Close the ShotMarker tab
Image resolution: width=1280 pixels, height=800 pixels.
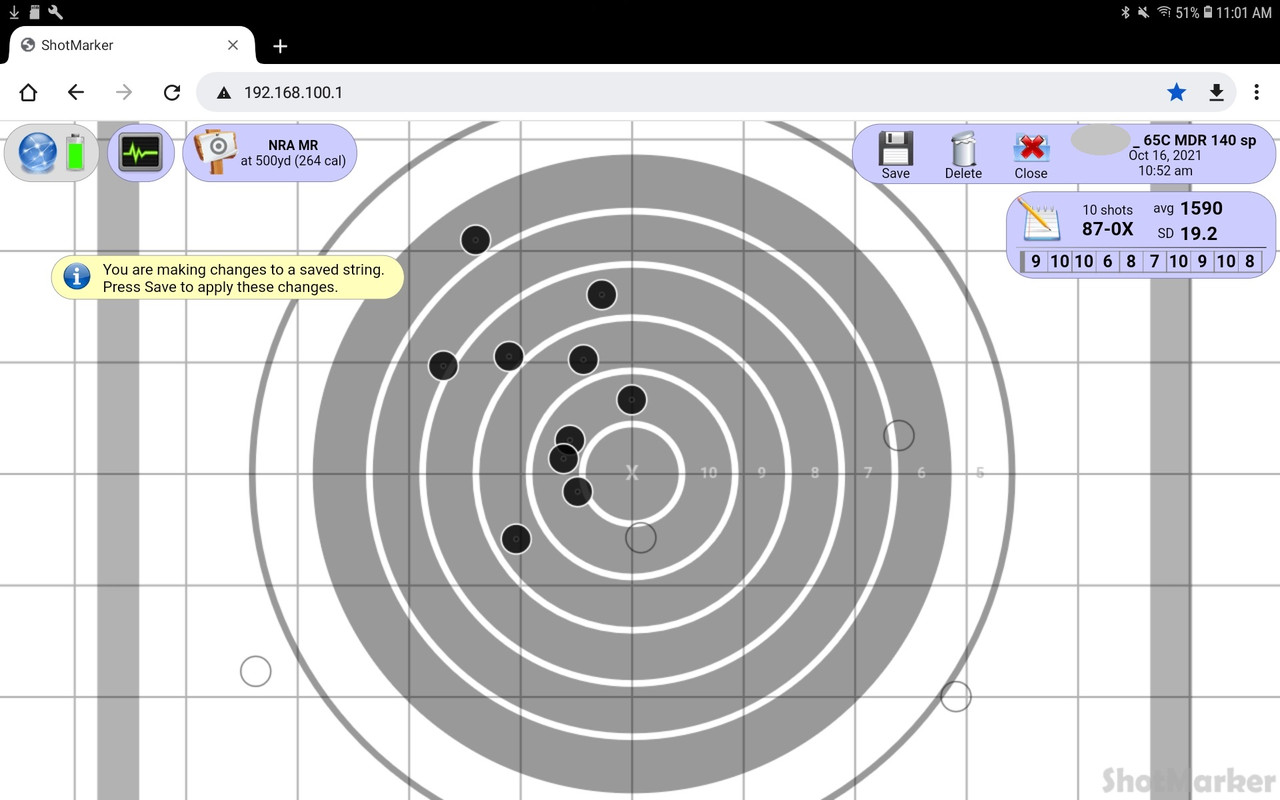233,45
